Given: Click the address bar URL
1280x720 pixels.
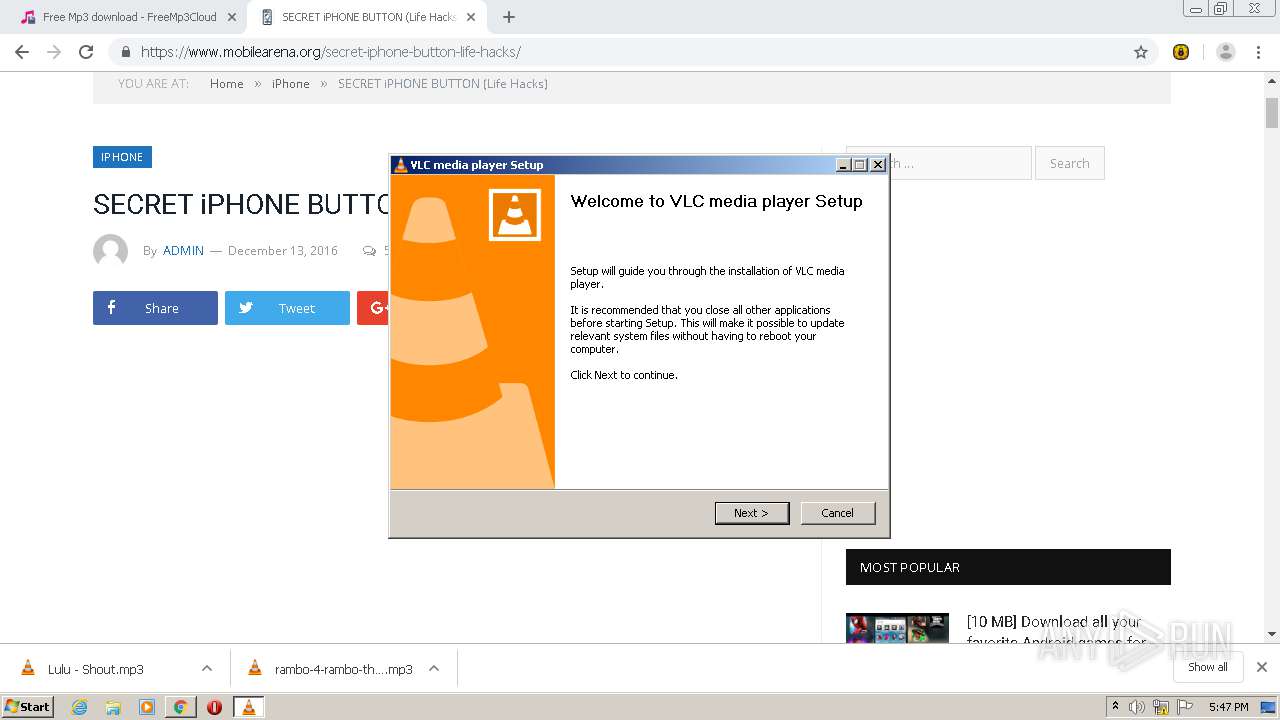Looking at the screenshot, I should tap(330, 52).
